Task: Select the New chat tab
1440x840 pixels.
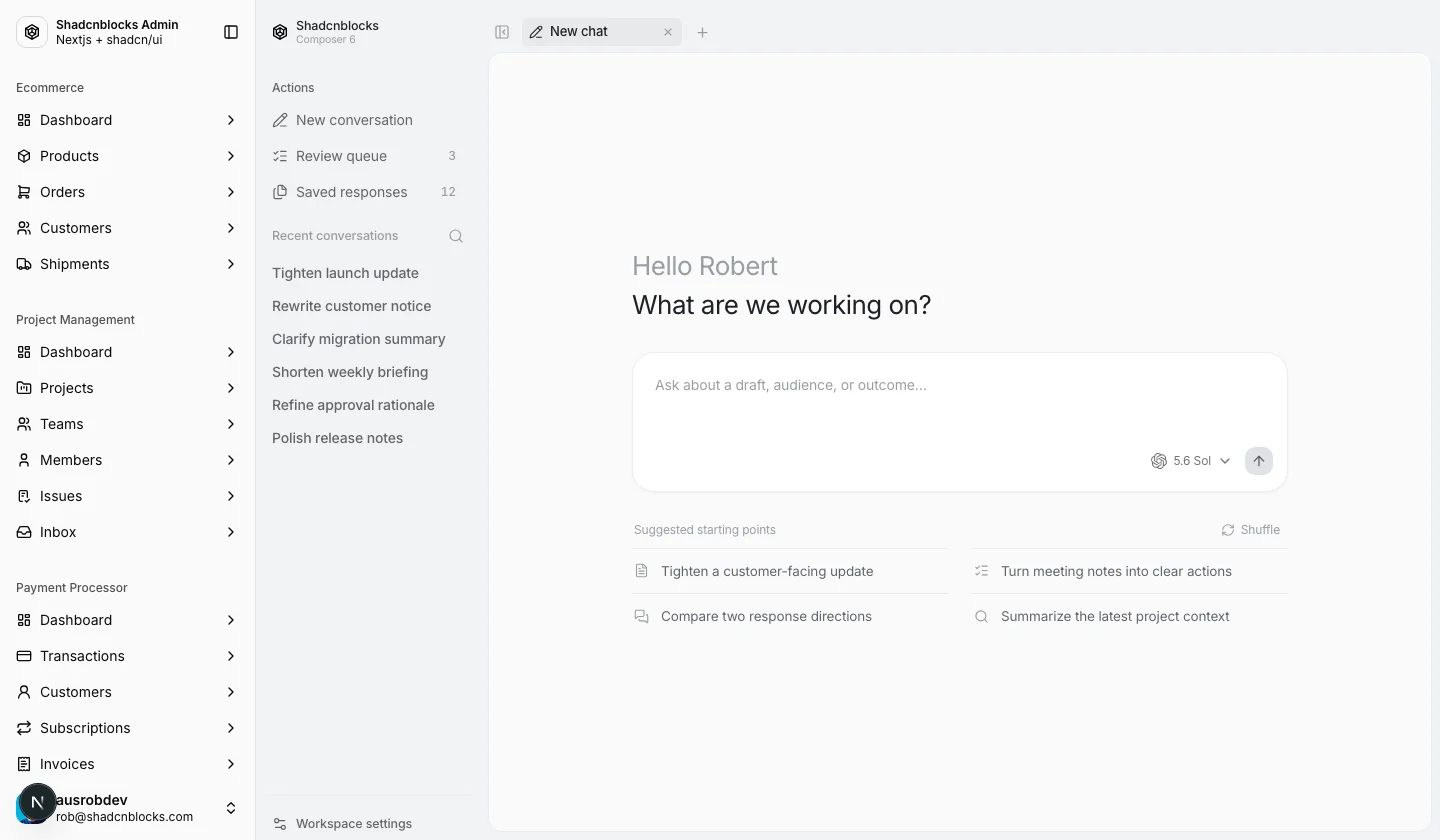Action: pos(602,32)
